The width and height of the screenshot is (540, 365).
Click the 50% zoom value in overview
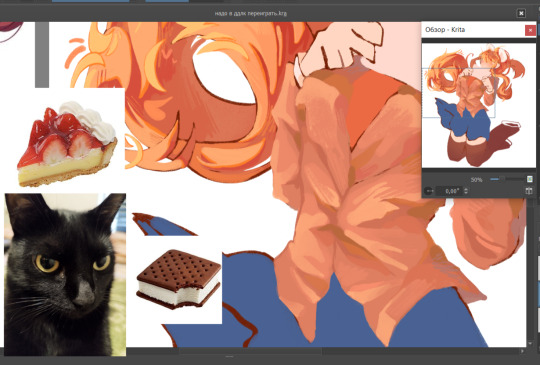click(x=476, y=180)
